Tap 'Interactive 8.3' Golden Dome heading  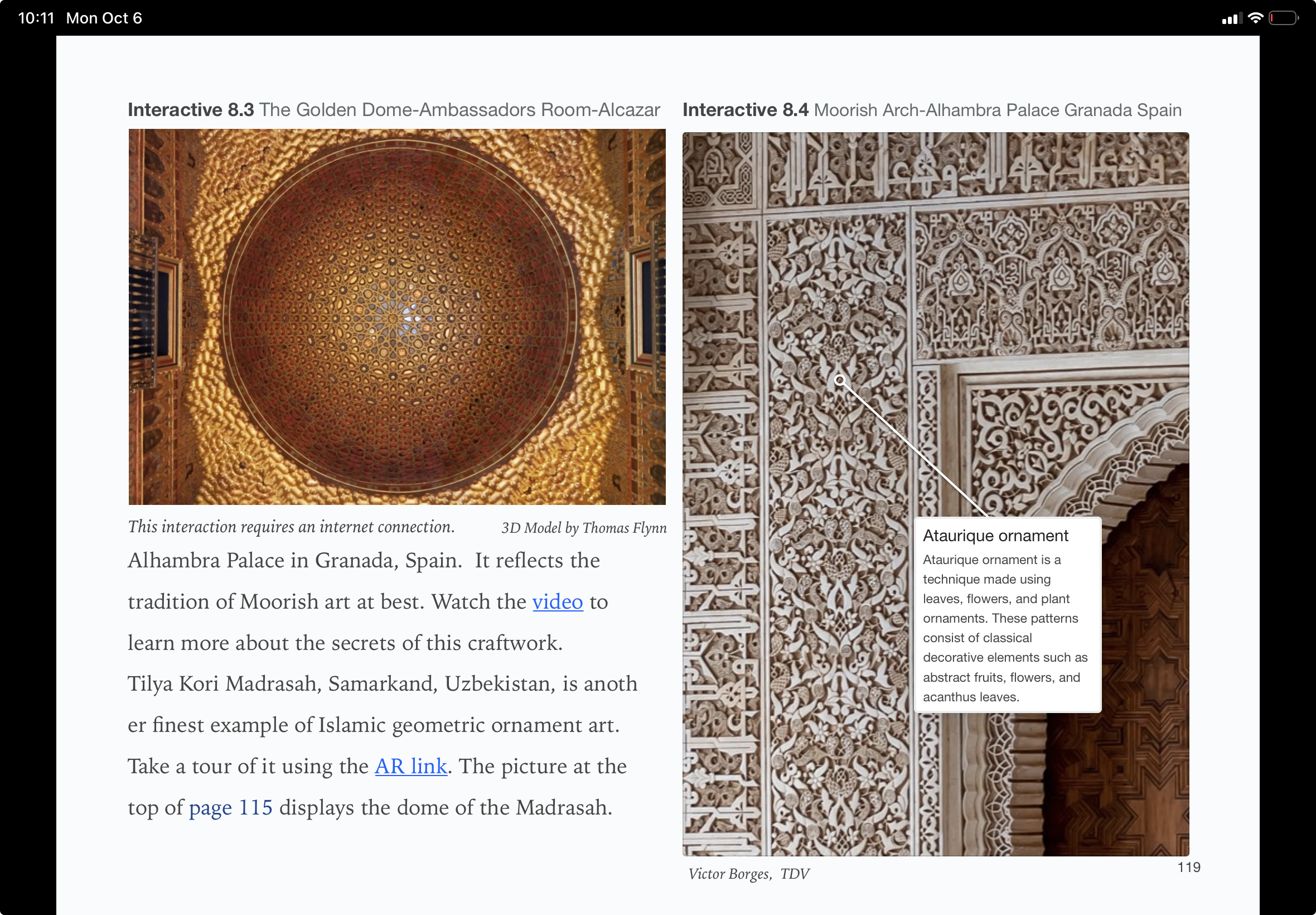tap(394, 109)
